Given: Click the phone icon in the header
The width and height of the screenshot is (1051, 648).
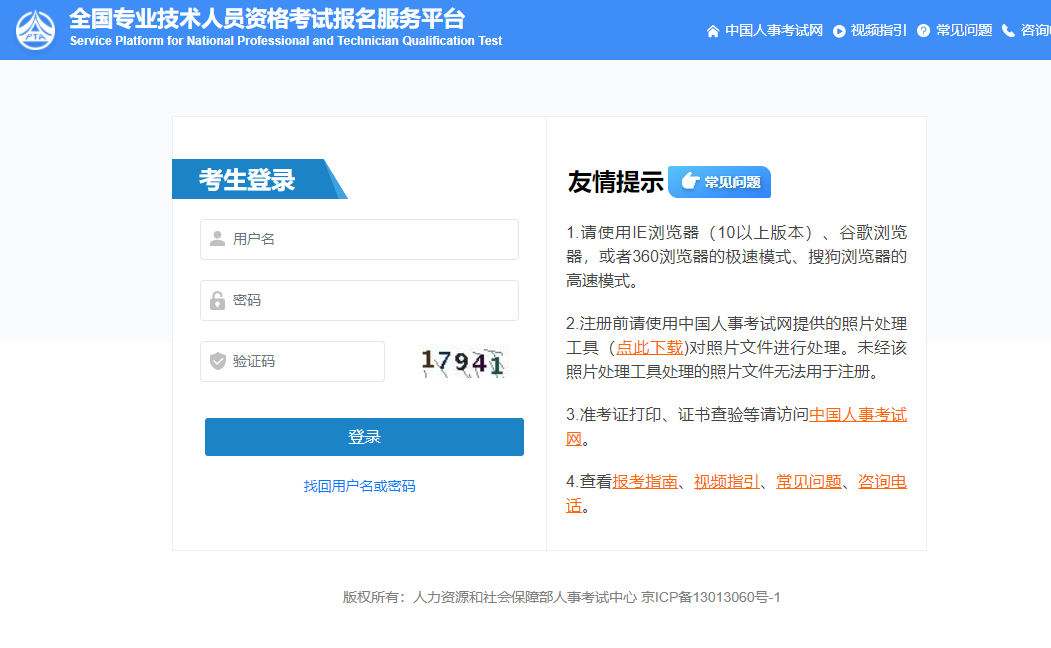Looking at the screenshot, I should pyautogui.click(x=1008, y=31).
